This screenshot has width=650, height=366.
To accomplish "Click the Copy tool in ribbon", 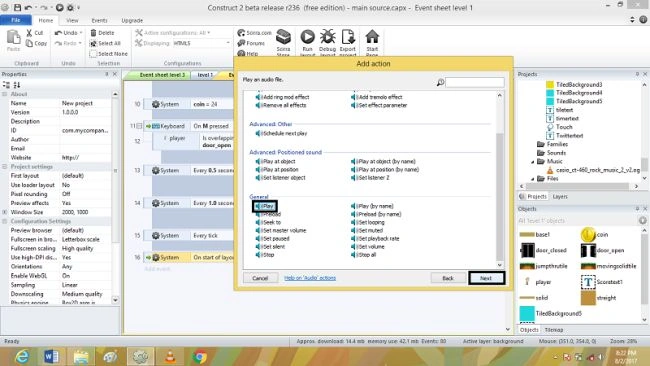I will [36, 43].
